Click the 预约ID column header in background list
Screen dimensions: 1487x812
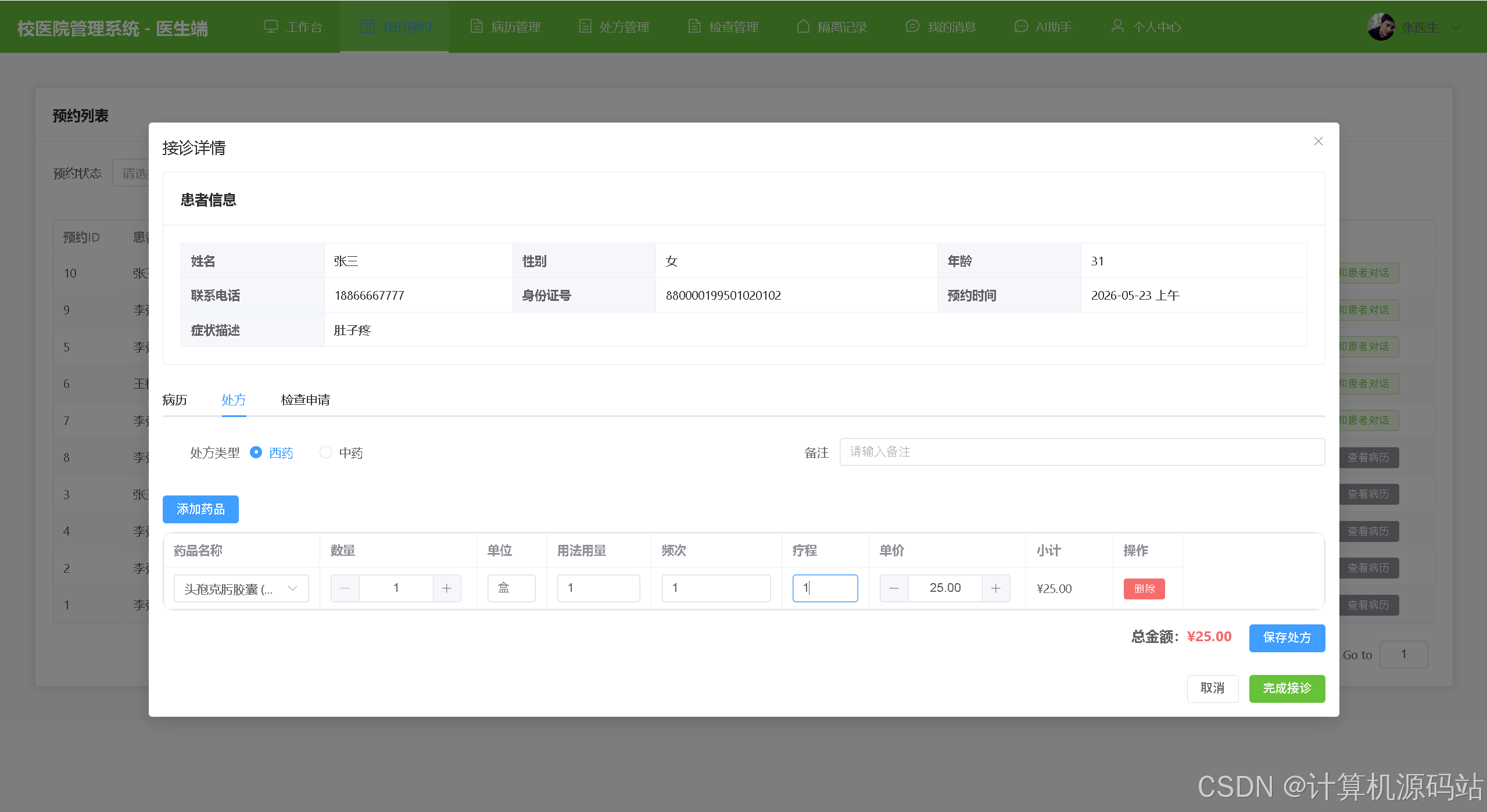pos(81,238)
